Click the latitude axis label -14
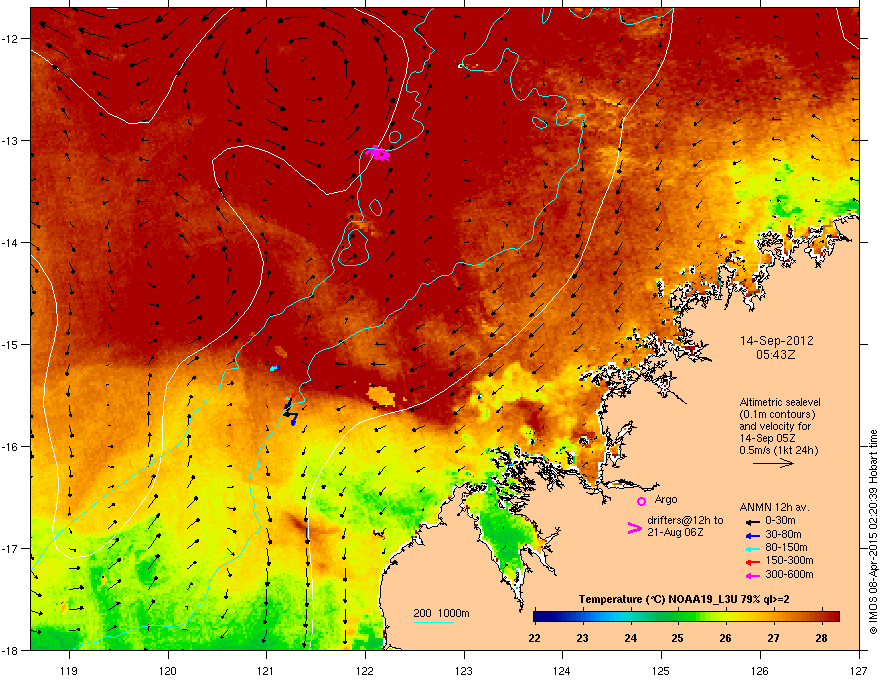 click(11, 242)
